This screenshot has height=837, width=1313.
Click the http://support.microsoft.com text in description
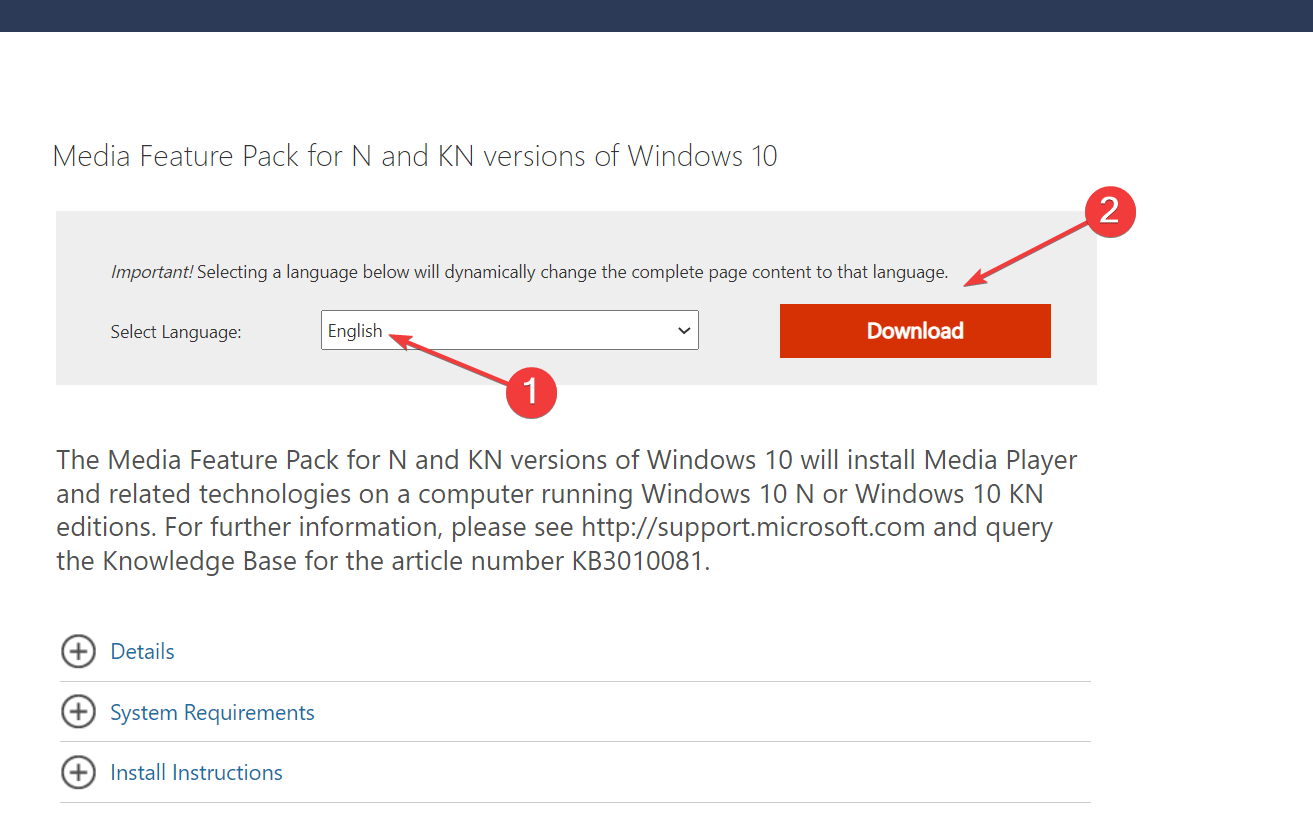(753, 527)
